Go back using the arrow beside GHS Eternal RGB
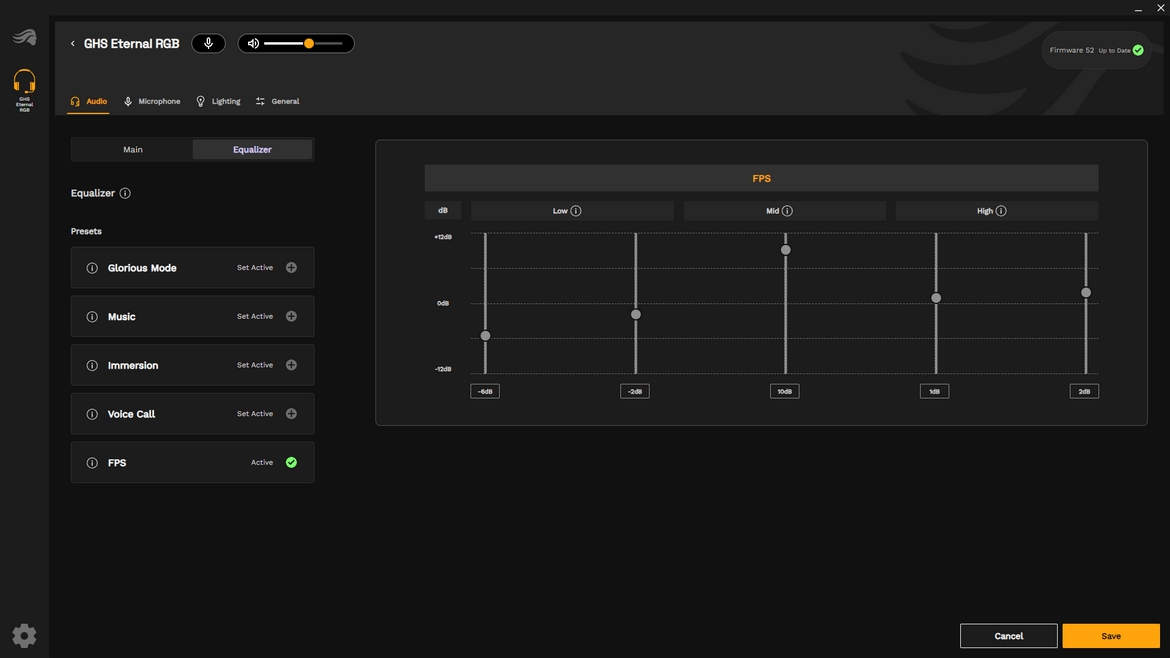1170x658 pixels. 72,43
